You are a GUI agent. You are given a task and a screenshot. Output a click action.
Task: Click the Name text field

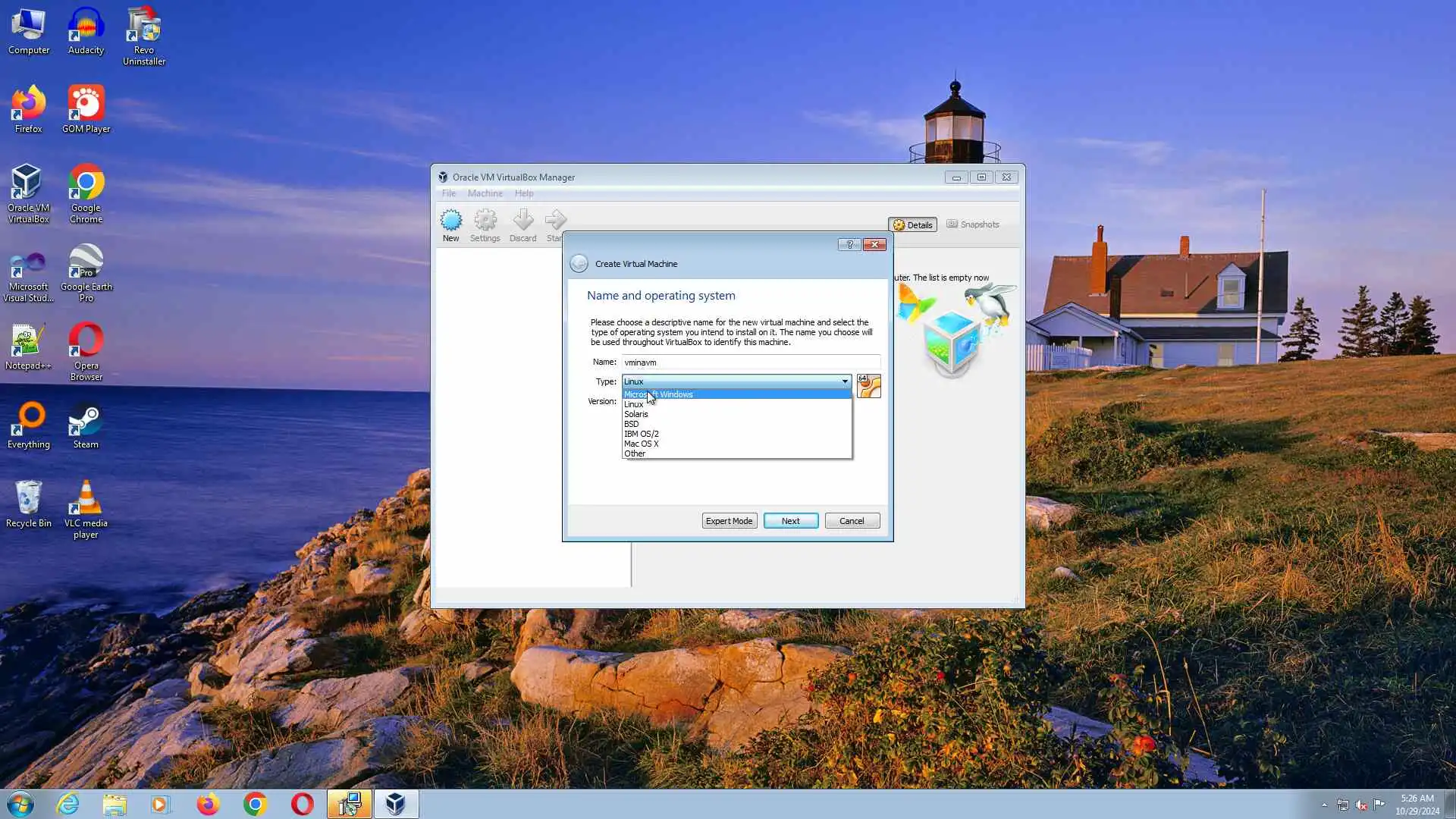[x=750, y=362]
